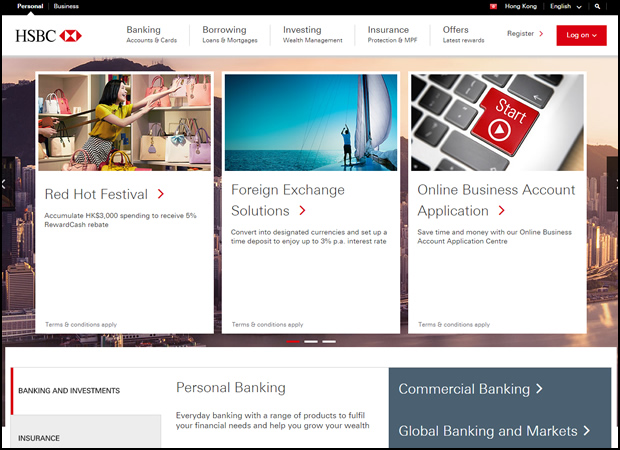Click Terms & conditions under Foreign Exchange
620x450 pixels.
(x=267, y=324)
